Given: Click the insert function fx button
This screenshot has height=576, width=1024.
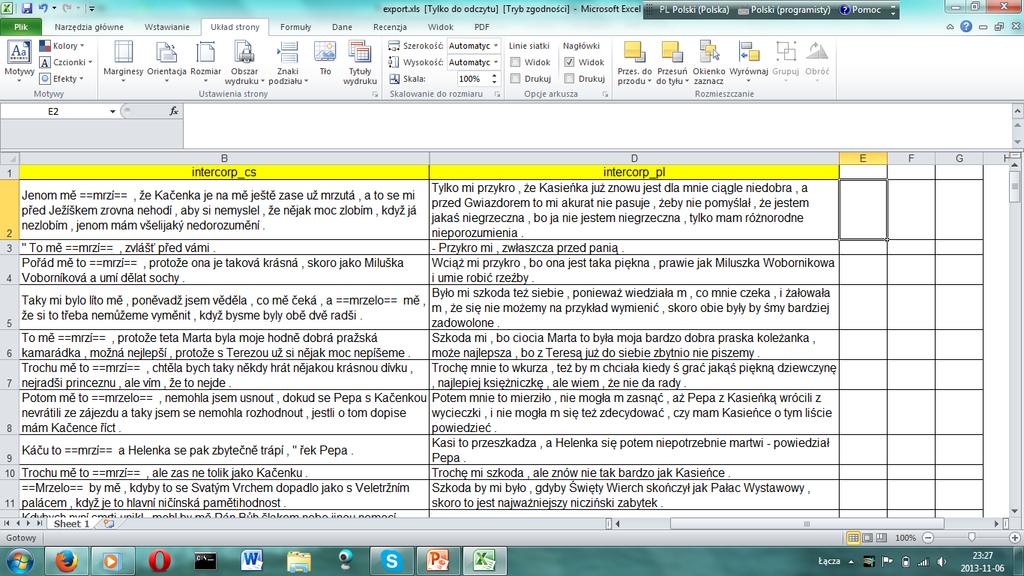Looking at the screenshot, I should coord(174,111).
